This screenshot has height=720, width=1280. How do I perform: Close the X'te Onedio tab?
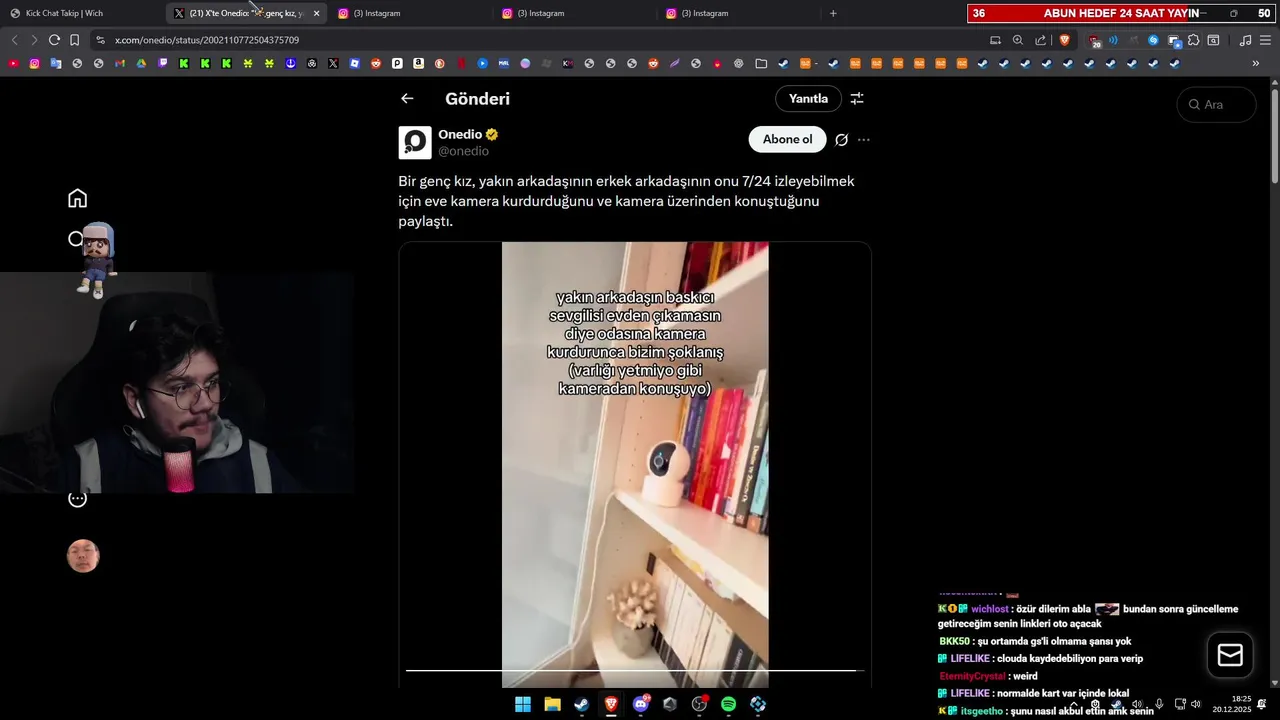pos(316,13)
